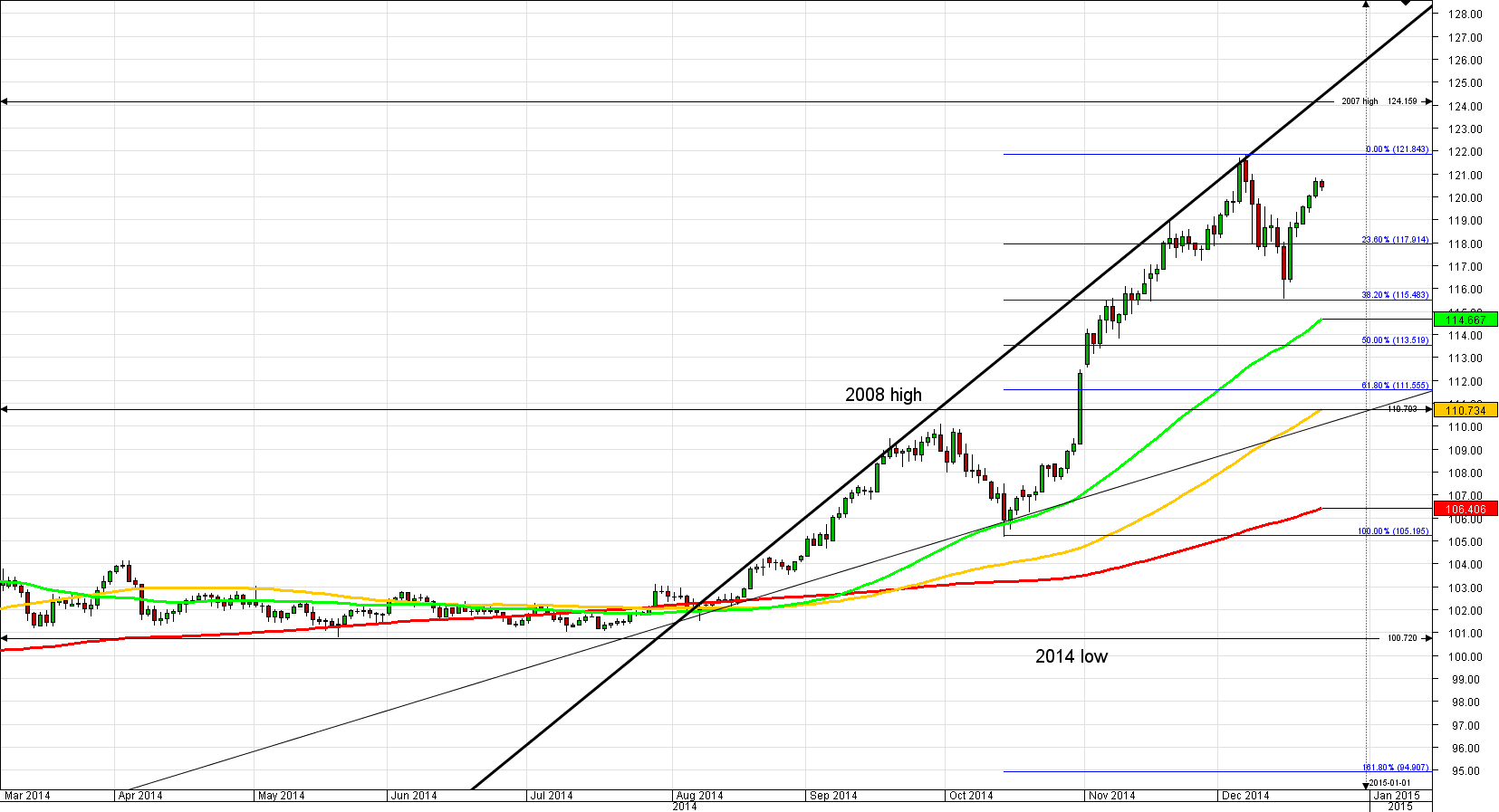
Task: Click the Oct 2014 time axis label
Action: point(971,796)
